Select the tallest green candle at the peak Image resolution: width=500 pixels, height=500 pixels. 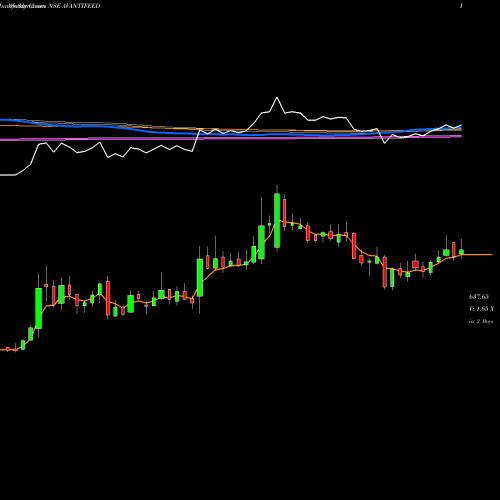pos(277,220)
